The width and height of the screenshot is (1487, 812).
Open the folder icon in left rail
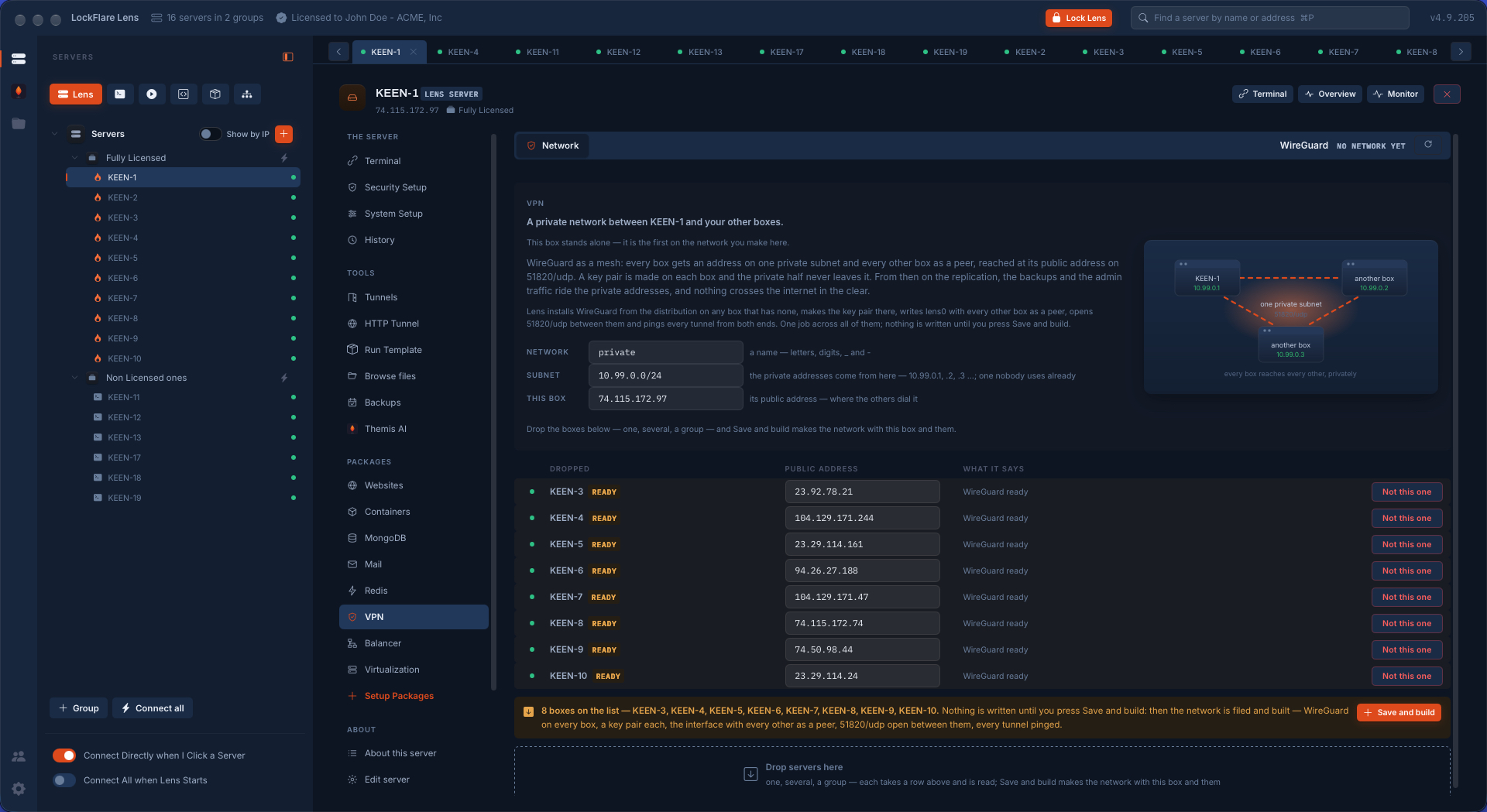coord(19,124)
